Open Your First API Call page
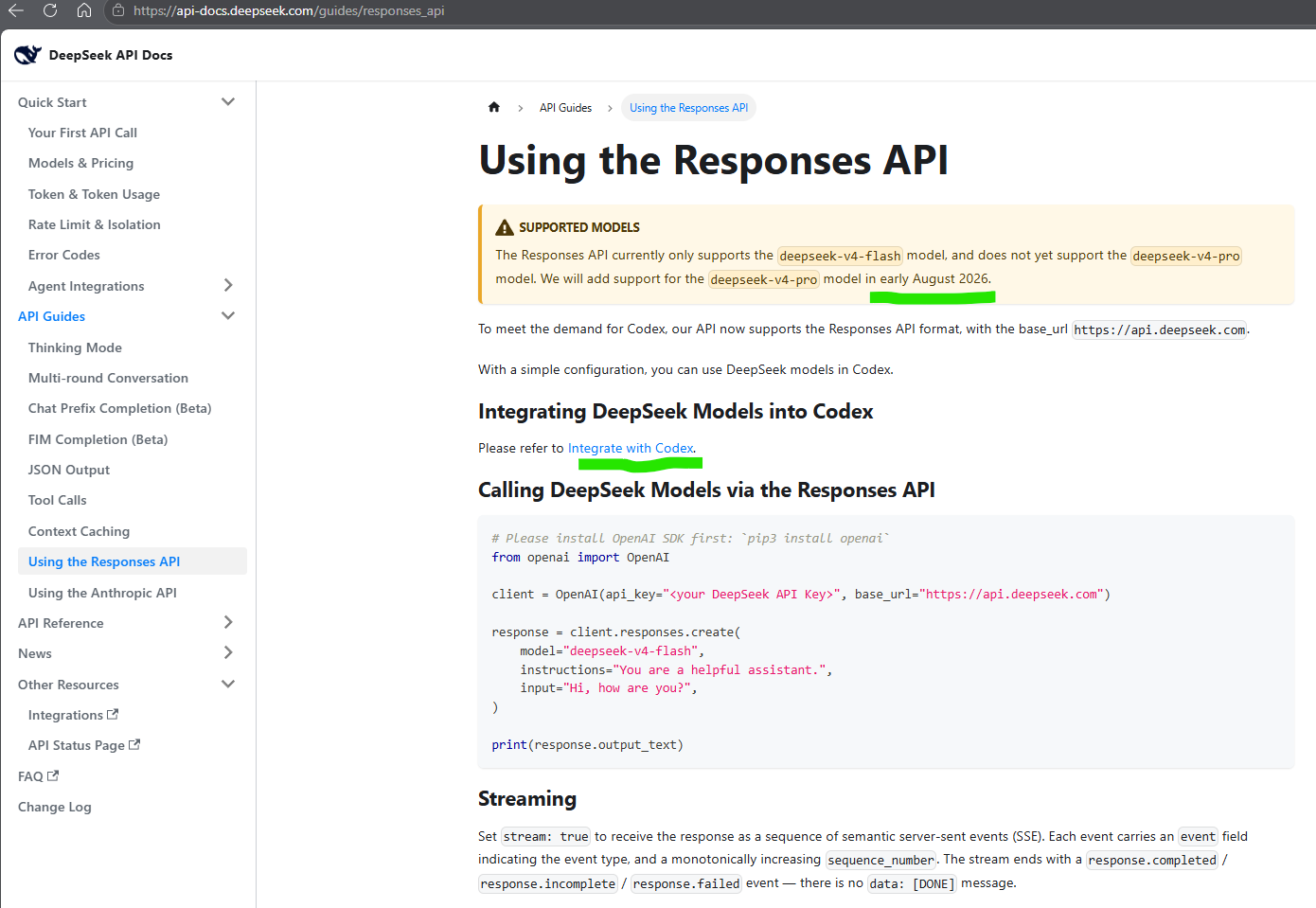Image resolution: width=1316 pixels, height=908 pixels. pyautogui.click(x=82, y=133)
